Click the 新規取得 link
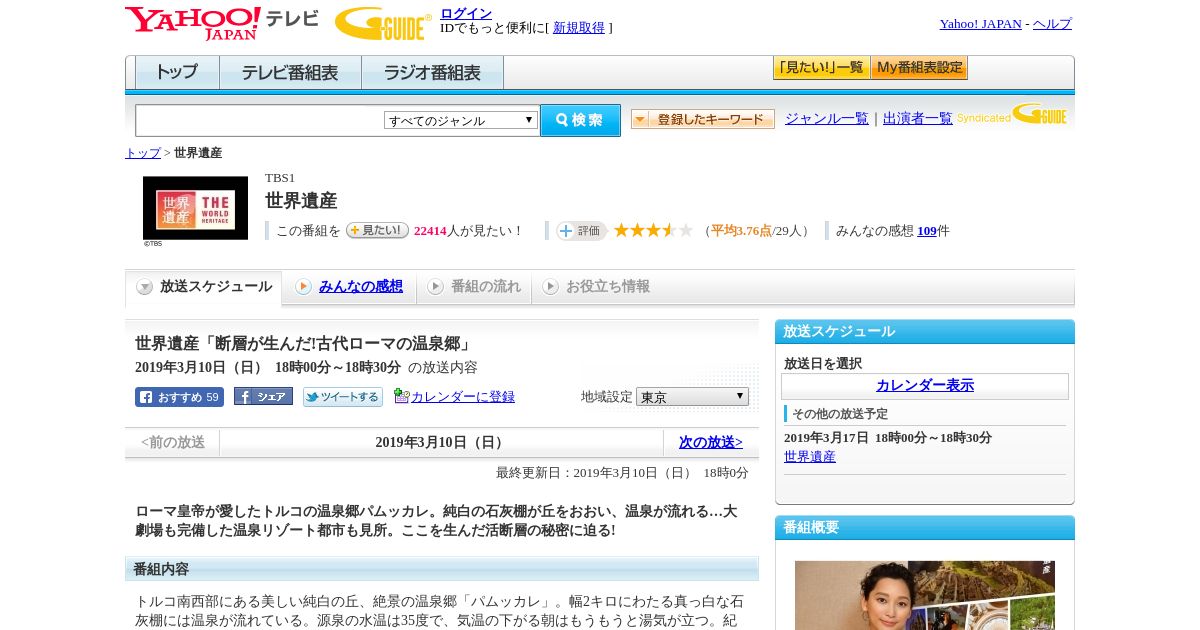 [x=579, y=28]
